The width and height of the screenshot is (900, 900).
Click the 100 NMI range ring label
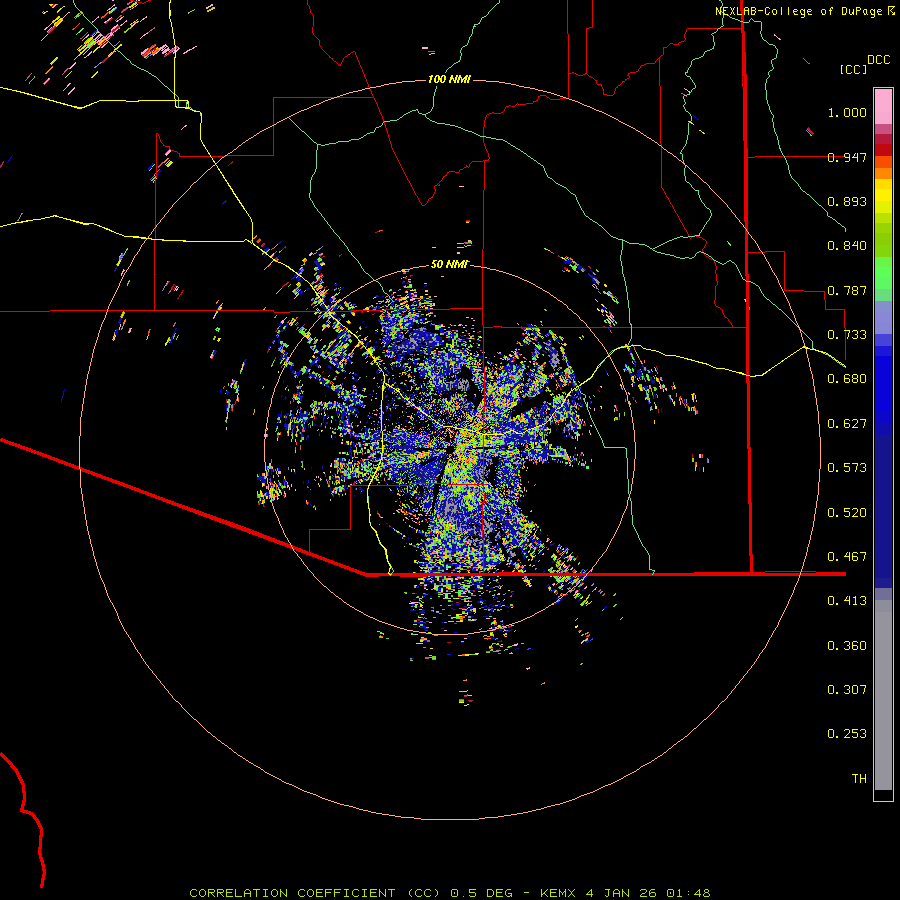[449, 79]
